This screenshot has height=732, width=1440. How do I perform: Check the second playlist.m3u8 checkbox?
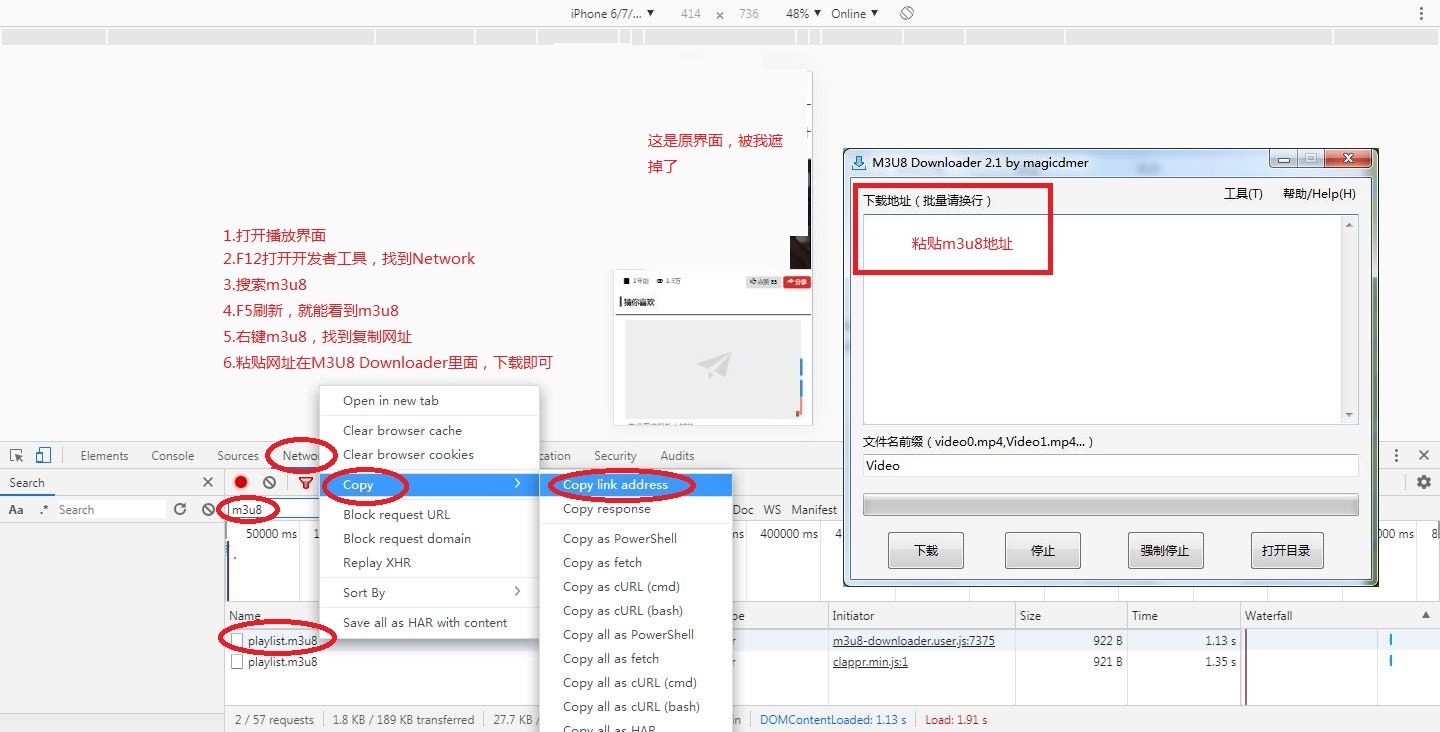point(236,661)
